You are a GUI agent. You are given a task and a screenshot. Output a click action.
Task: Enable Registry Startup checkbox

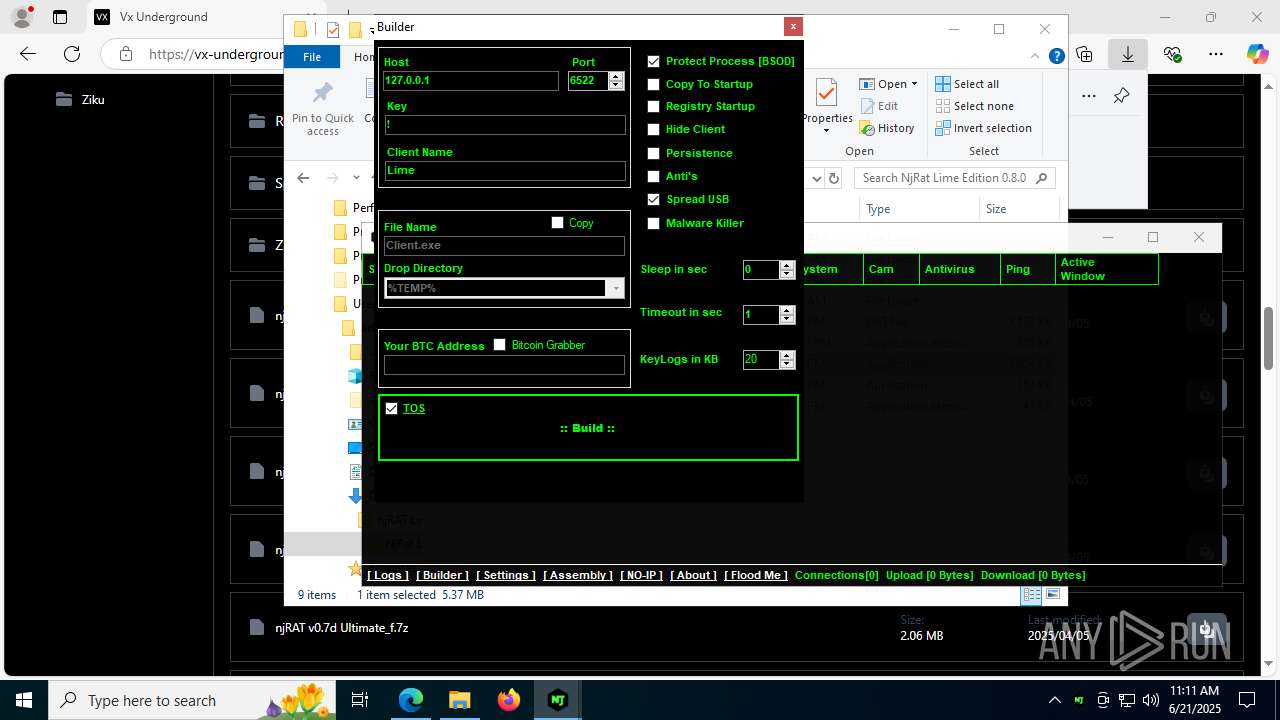[x=654, y=106]
